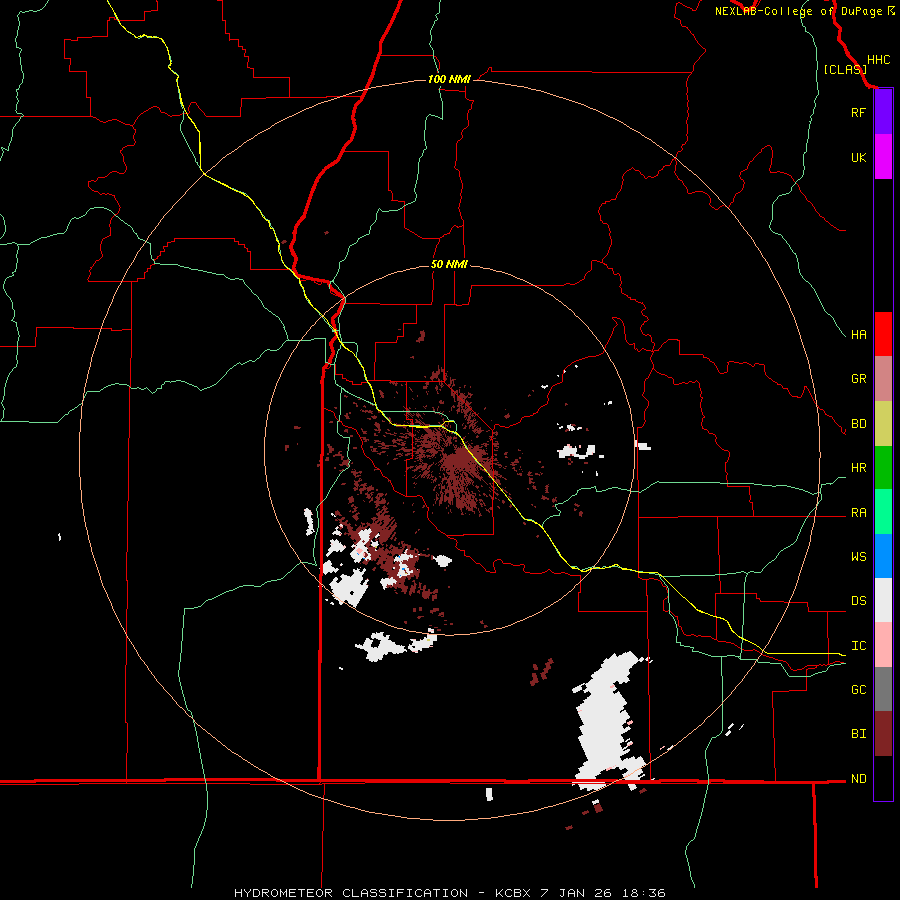Image resolution: width=900 pixels, height=900 pixels.
Task: Click the BI brown legend swatch
Action: coord(883,734)
